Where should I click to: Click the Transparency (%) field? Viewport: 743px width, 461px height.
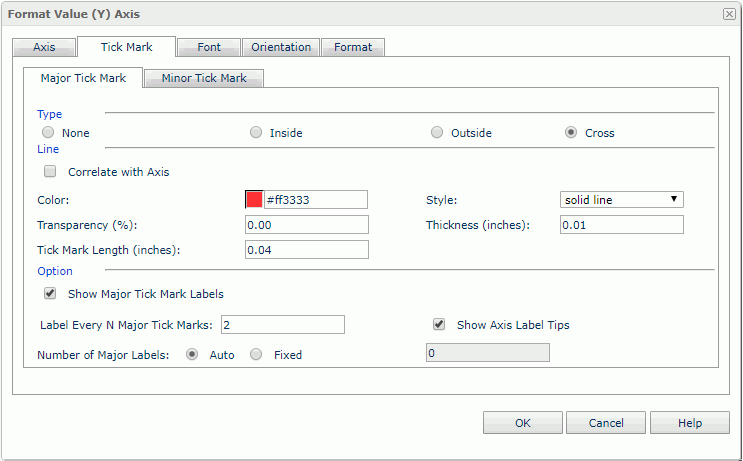pyautogui.click(x=307, y=225)
